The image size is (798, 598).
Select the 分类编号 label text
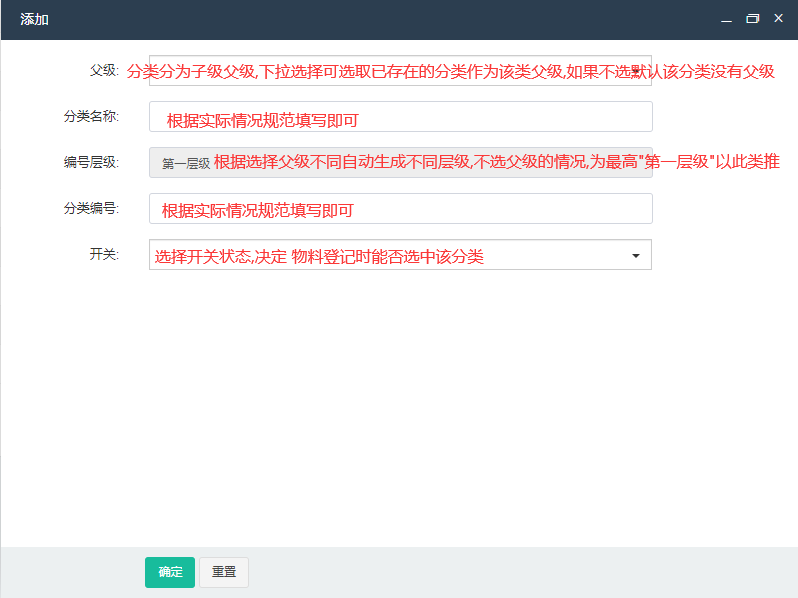tap(91, 208)
